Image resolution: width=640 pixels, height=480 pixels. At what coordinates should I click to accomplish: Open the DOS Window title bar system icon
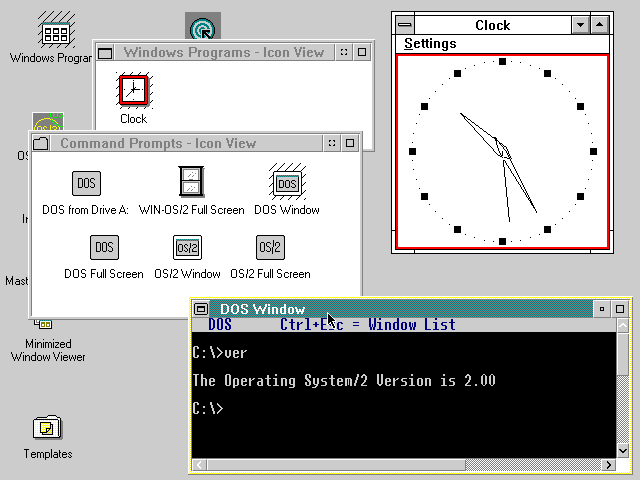201,309
